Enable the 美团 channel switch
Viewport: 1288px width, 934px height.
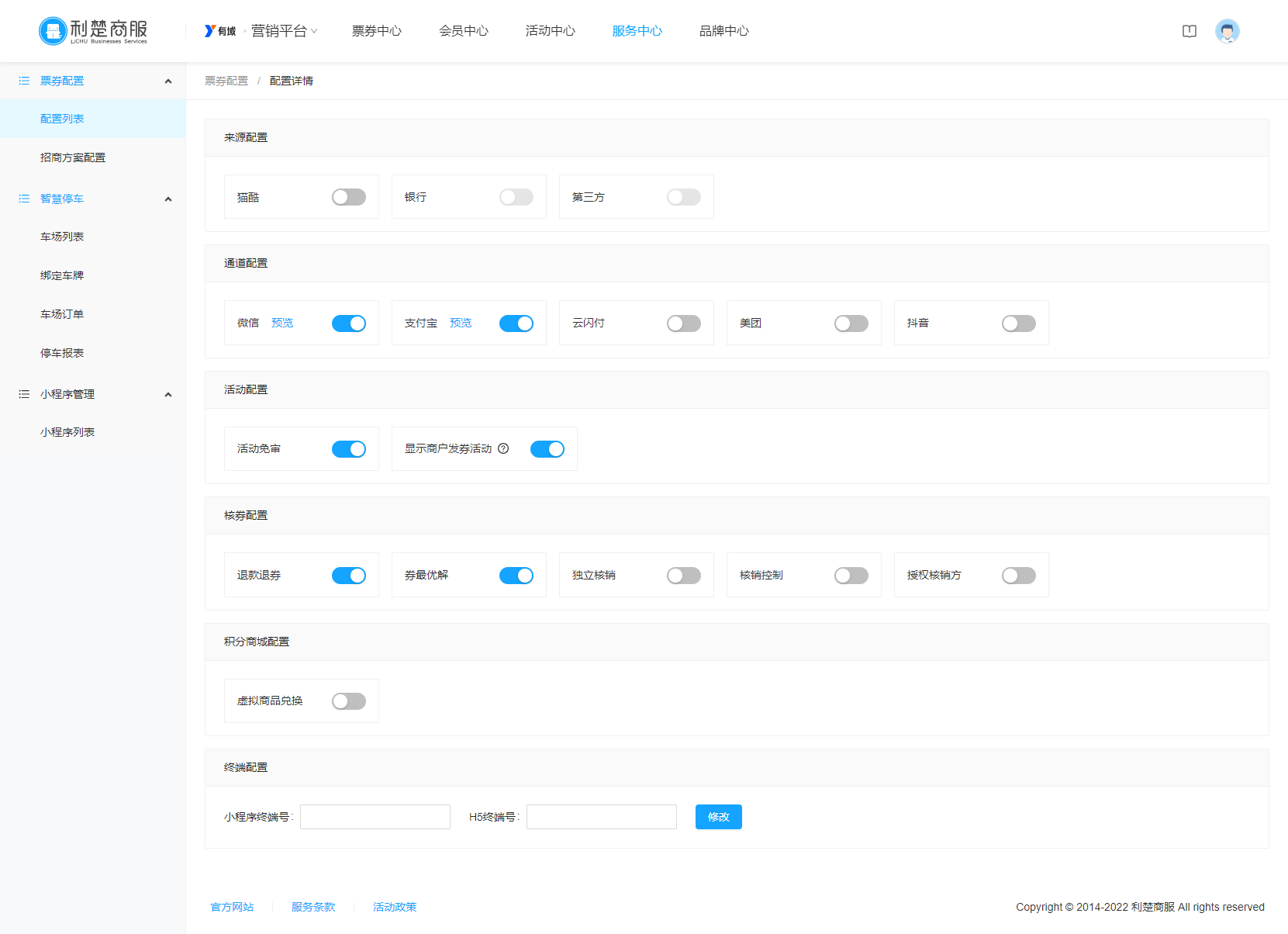[x=851, y=323]
